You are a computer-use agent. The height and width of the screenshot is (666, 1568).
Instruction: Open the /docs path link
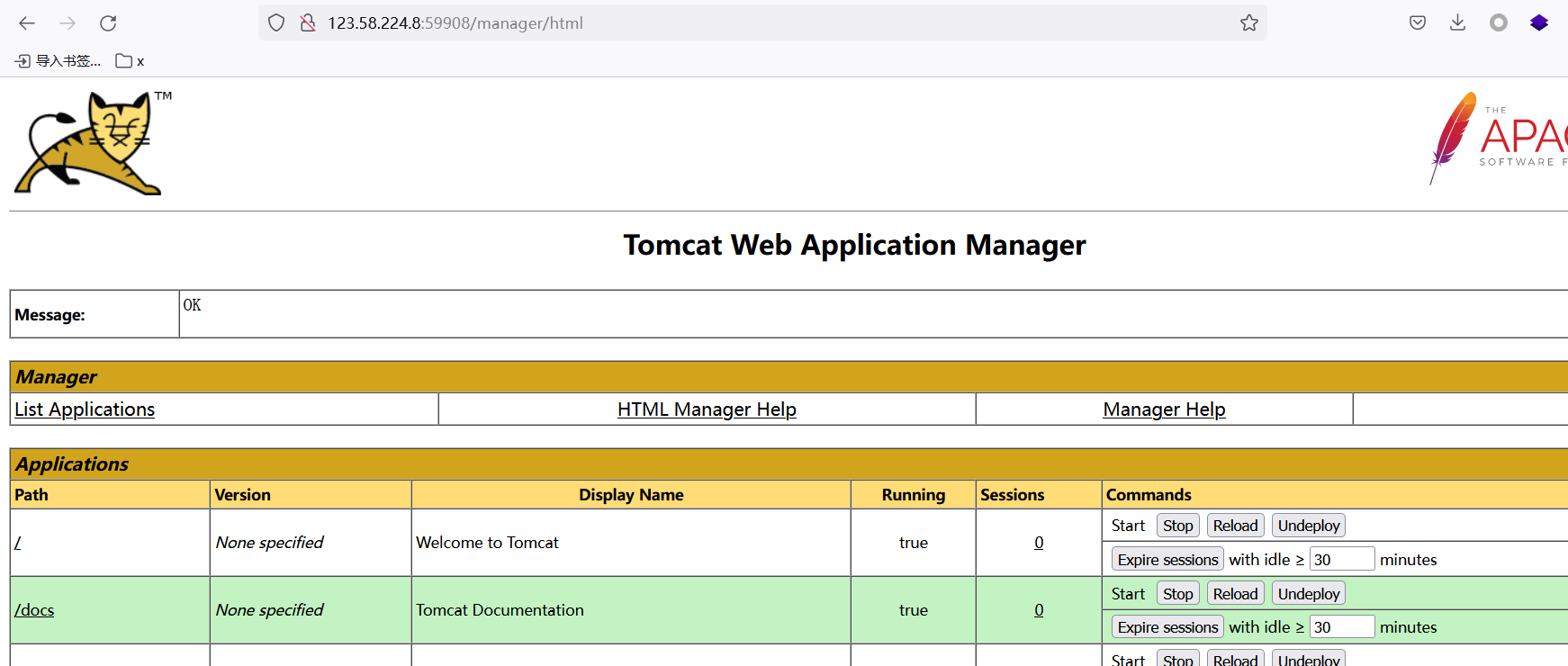click(x=34, y=610)
